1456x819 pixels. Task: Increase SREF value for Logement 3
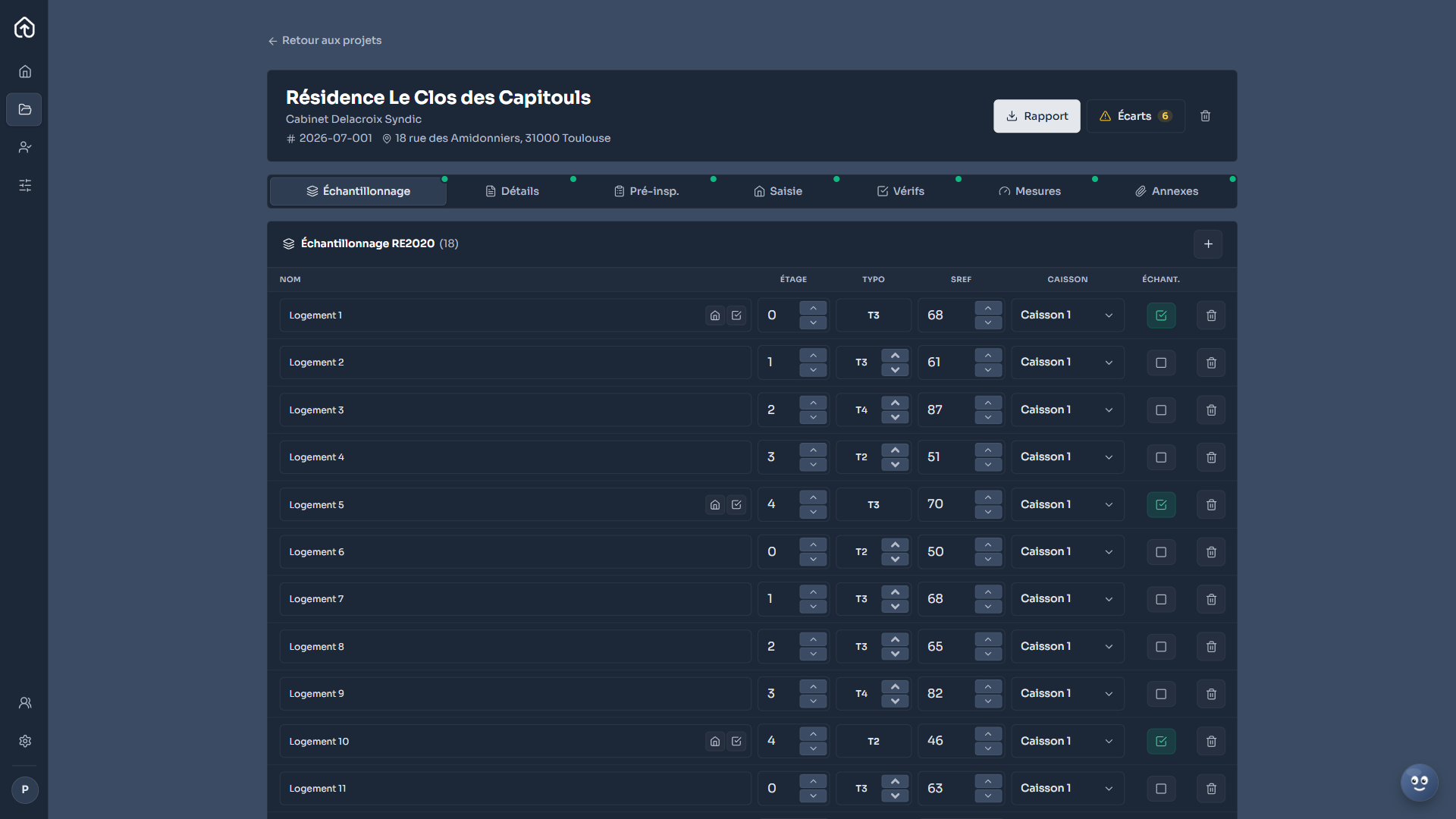[x=988, y=403]
